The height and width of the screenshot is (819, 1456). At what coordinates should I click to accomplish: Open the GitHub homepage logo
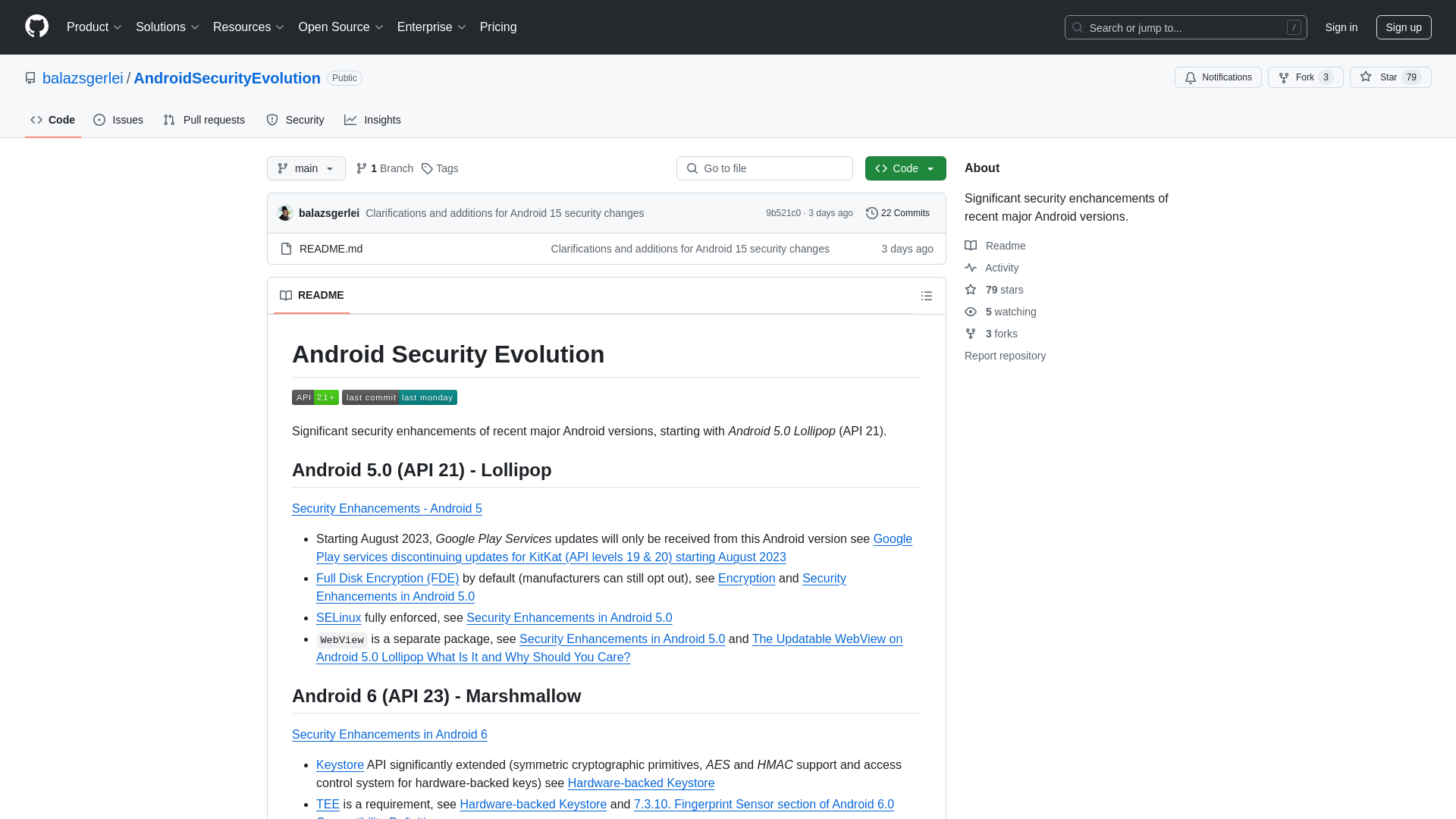(36, 27)
